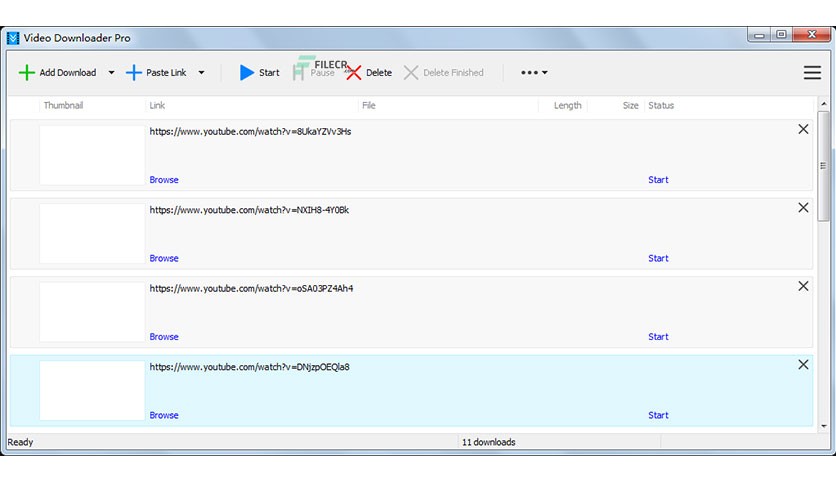This screenshot has width=836, height=484.
Task: Click the vertical scrollbar thumb
Action: pos(824,166)
